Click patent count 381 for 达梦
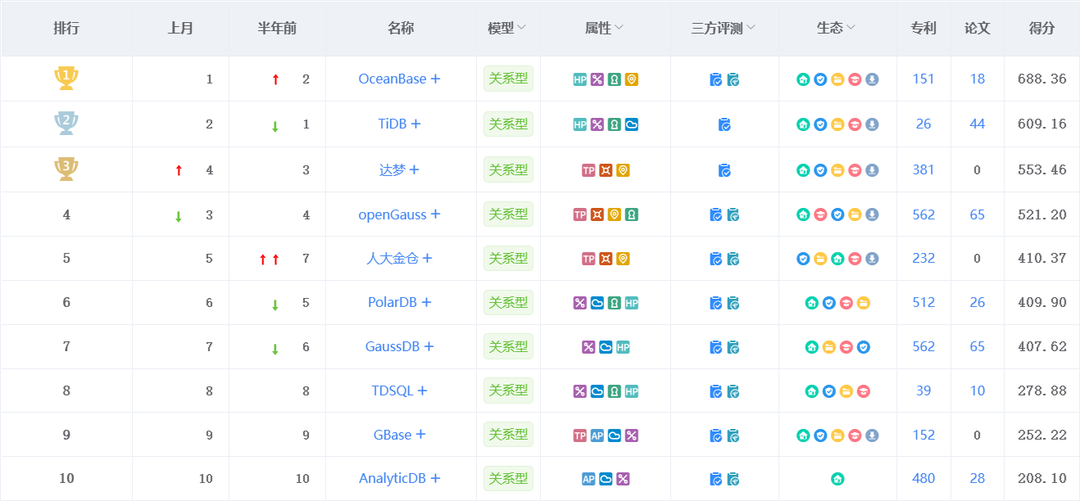The width and height of the screenshot is (1080, 501). [x=924, y=170]
